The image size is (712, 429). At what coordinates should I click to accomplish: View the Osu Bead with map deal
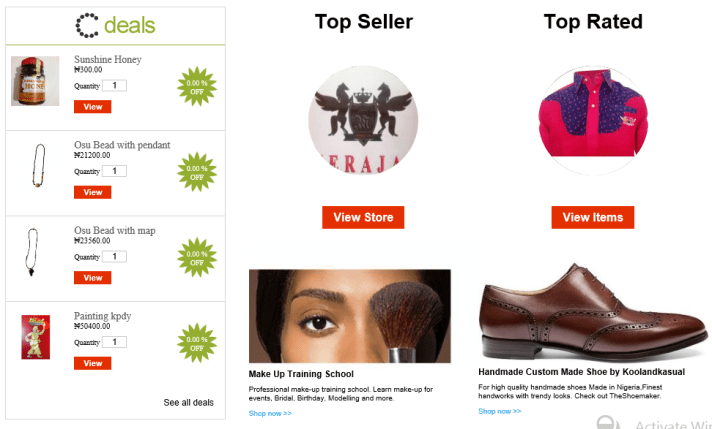tap(92, 278)
